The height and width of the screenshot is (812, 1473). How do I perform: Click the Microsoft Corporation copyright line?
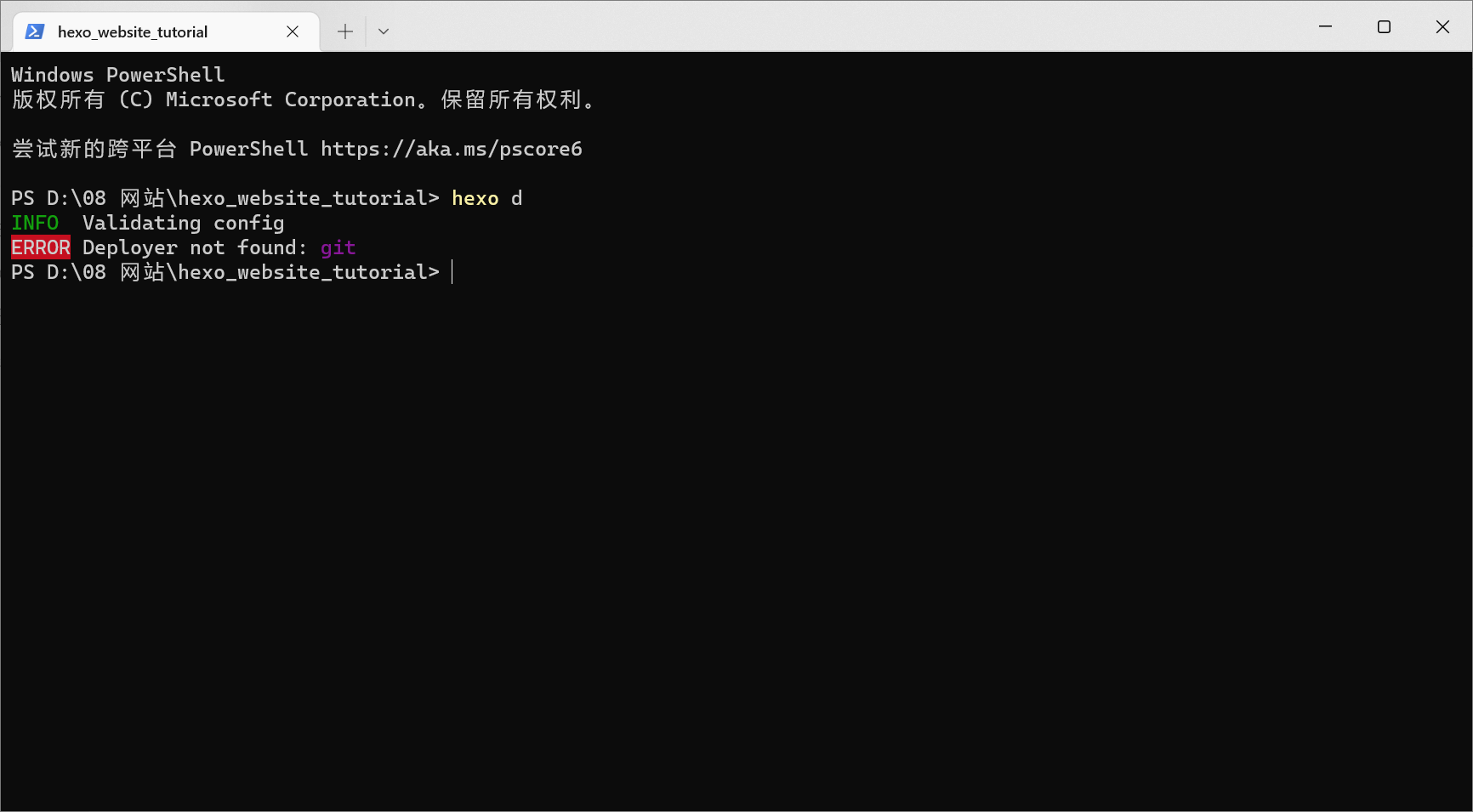point(302,99)
